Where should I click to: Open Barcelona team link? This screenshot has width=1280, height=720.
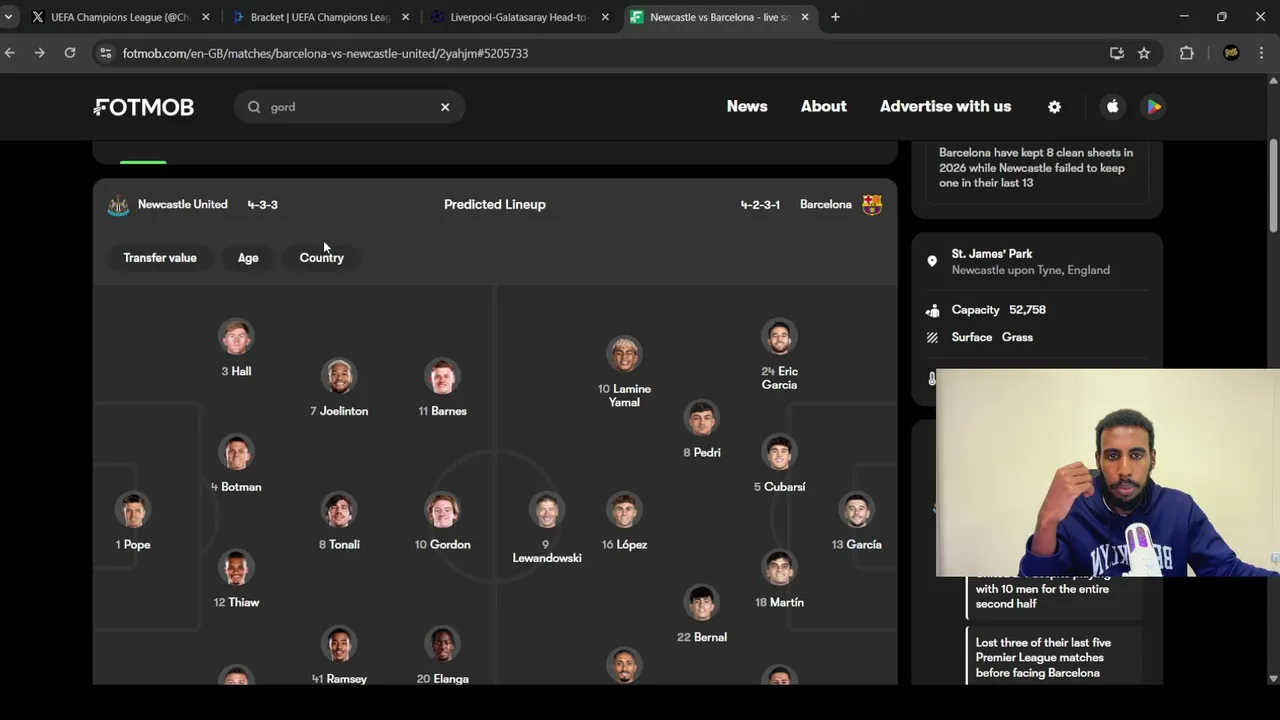coord(826,204)
